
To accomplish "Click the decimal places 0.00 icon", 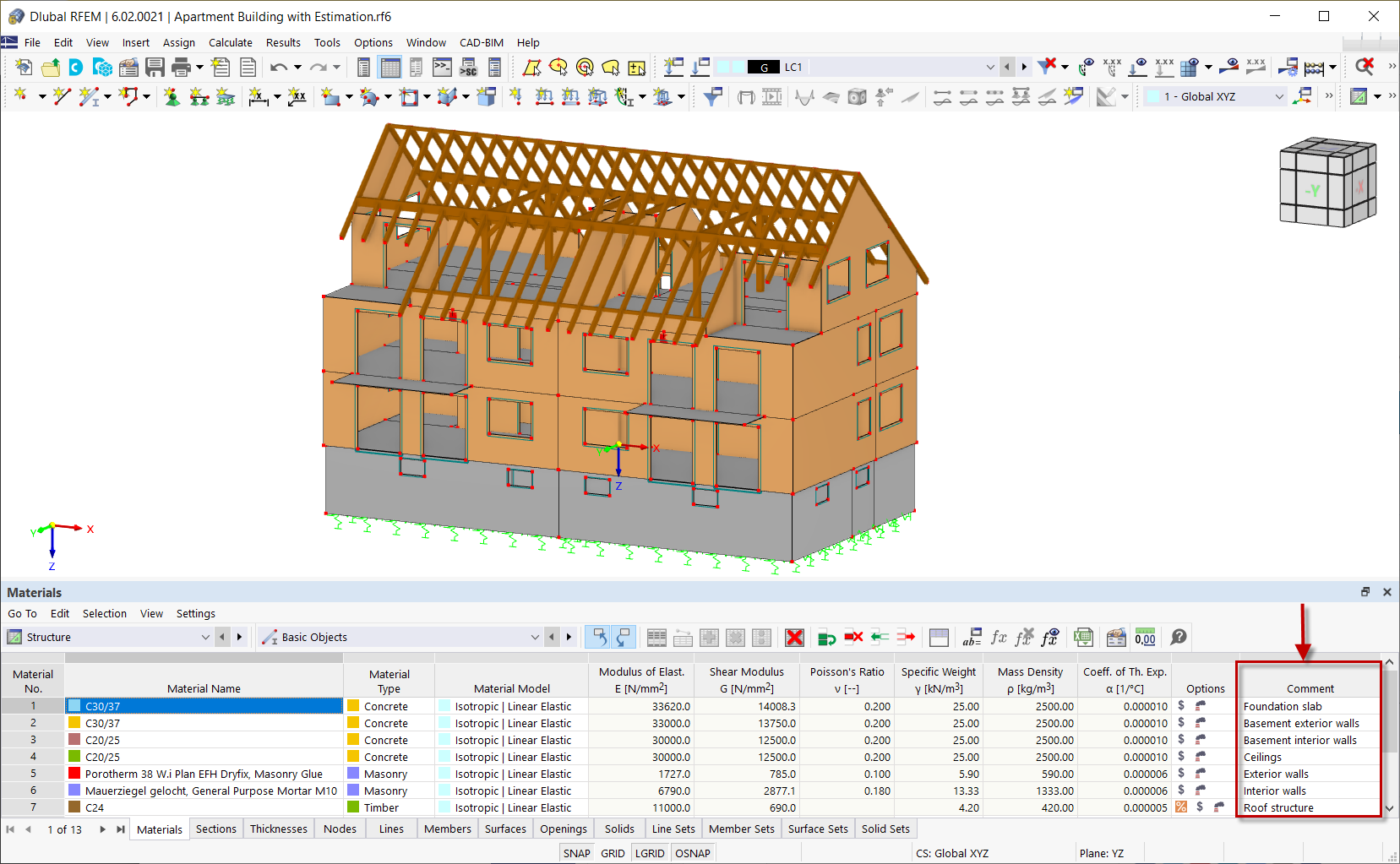I will (x=1145, y=638).
